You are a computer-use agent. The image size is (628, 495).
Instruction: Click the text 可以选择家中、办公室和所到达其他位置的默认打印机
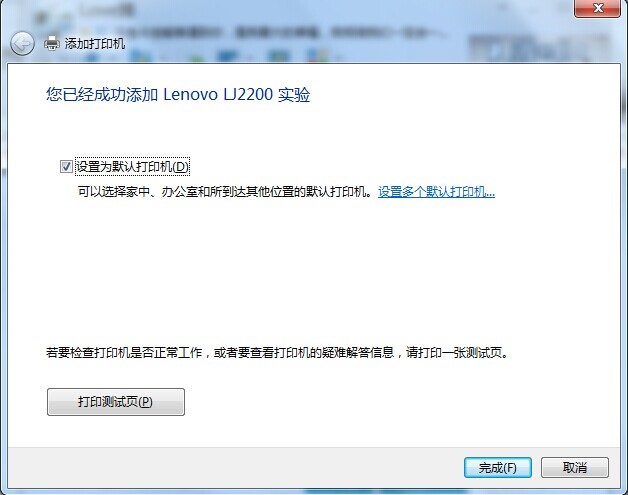point(222,192)
